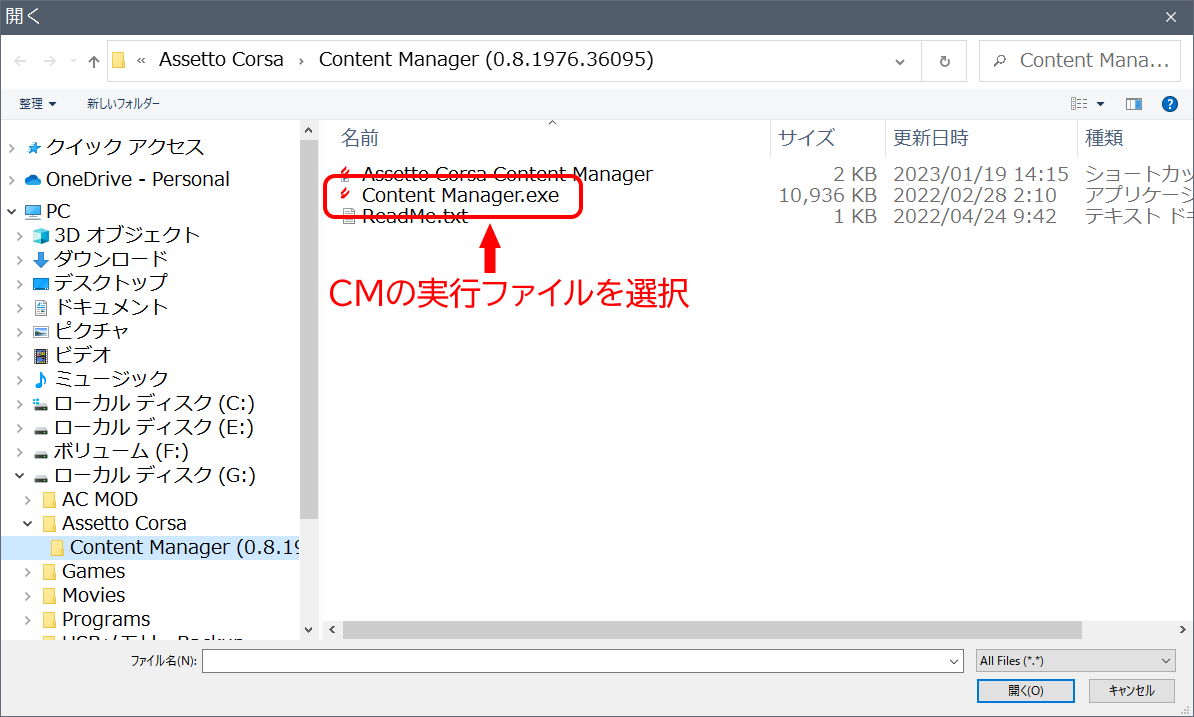The width and height of the screenshot is (1194, 717).
Task: Click the 3D オブジェクト cube icon
Action: pyautogui.click(x=41, y=236)
